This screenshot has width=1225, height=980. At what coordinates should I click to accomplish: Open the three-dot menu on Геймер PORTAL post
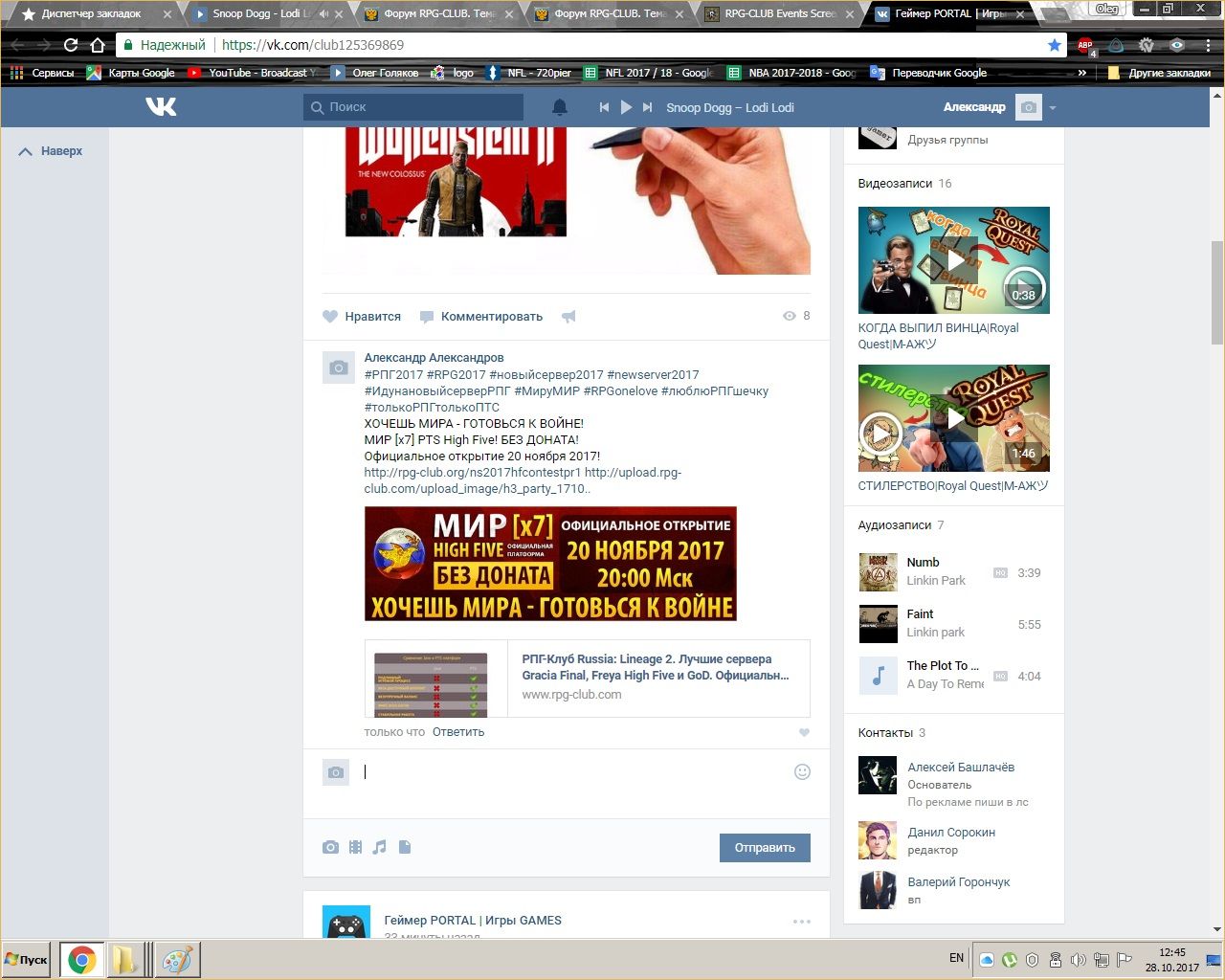point(802,922)
